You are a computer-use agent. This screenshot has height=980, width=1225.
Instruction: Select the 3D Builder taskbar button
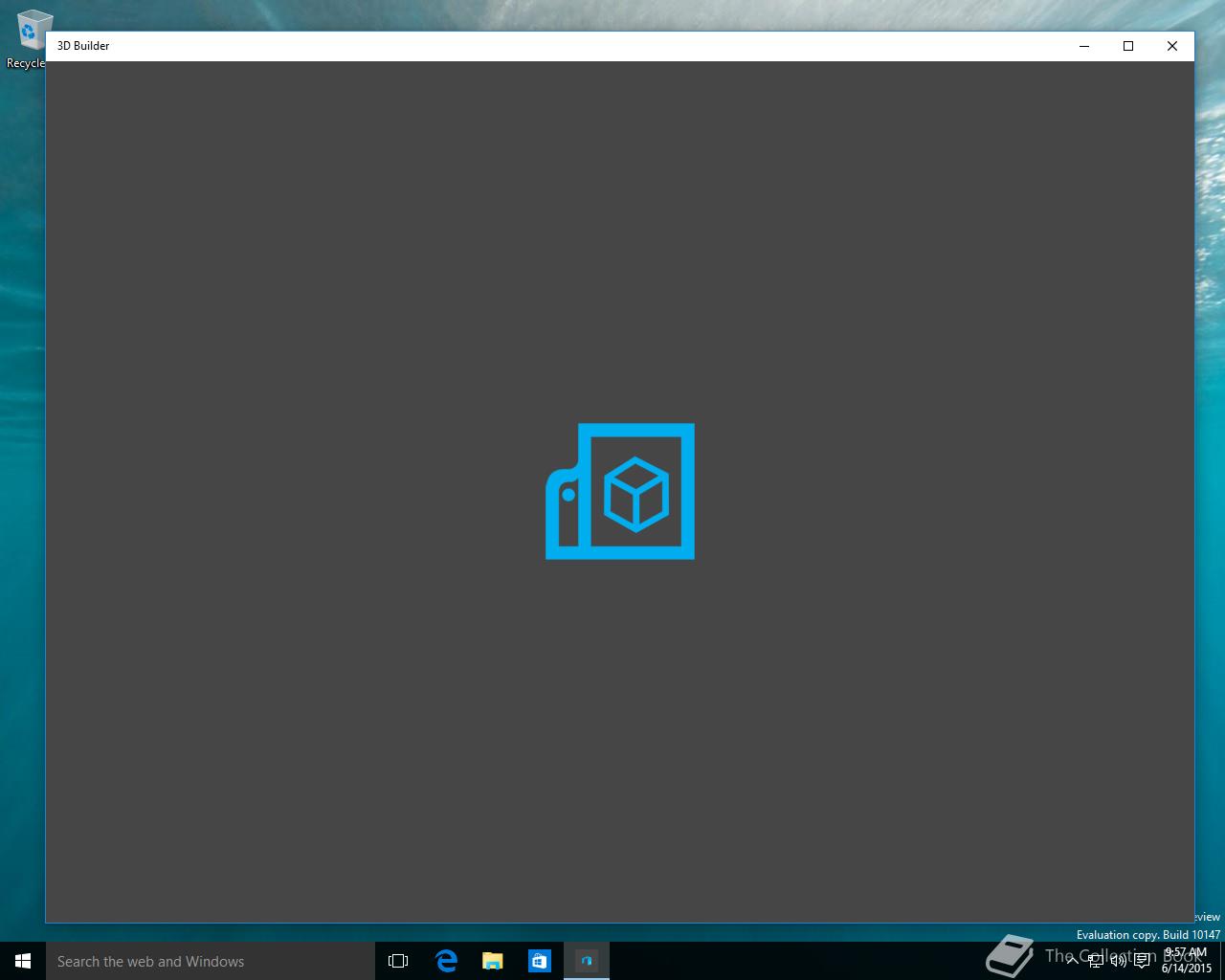(x=587, y=961)
